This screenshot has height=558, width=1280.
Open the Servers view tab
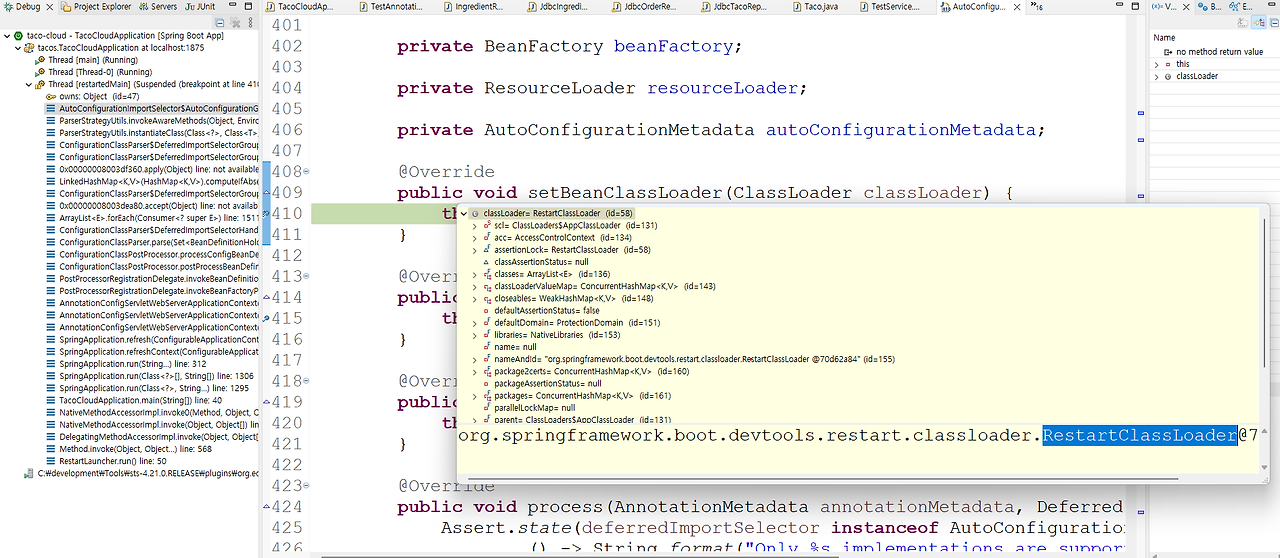click(x=157, y=6)
